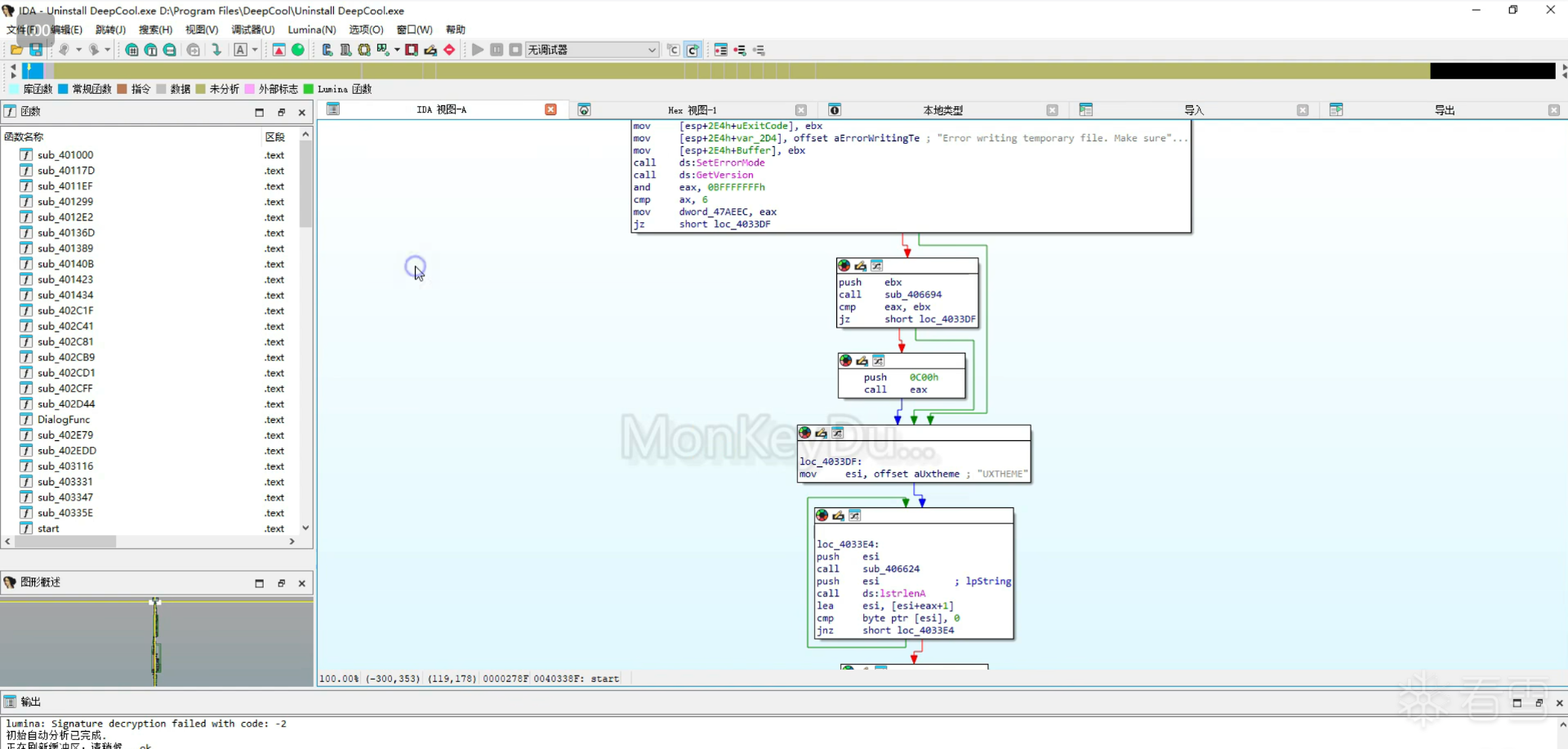The width and height of the screenshot is (1568, 749).
Task: Click the text search binoculars icon
Action: tap(151, 50)
